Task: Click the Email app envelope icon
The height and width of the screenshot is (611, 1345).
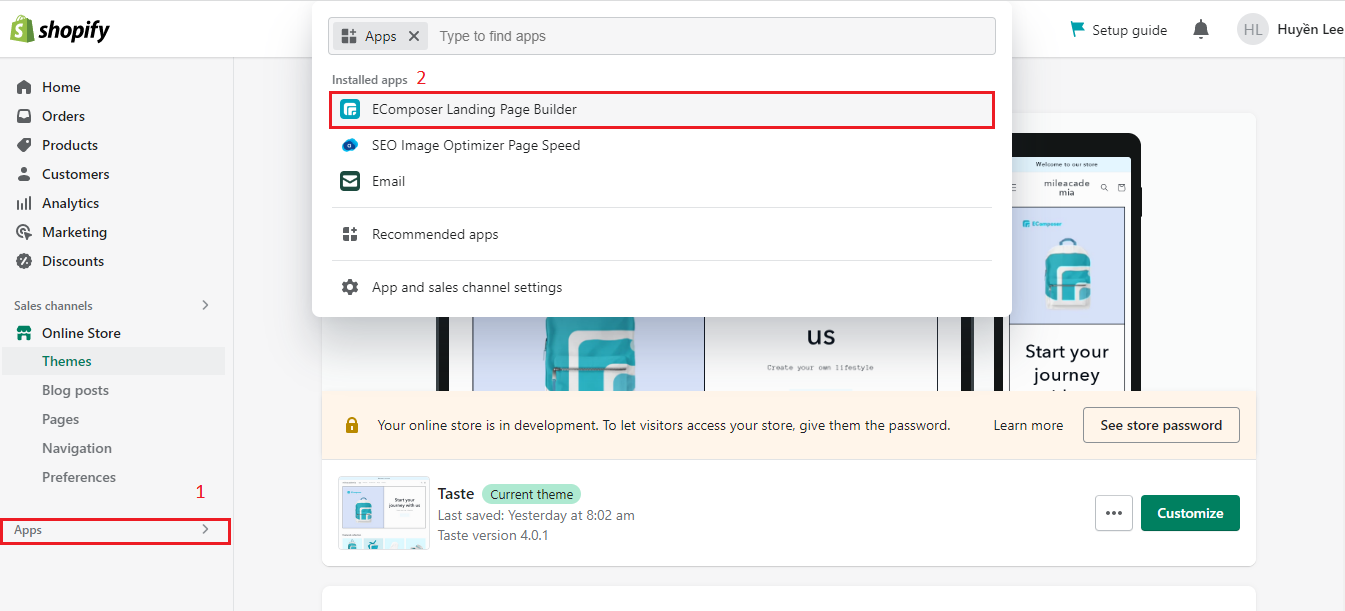Action: 350,181
